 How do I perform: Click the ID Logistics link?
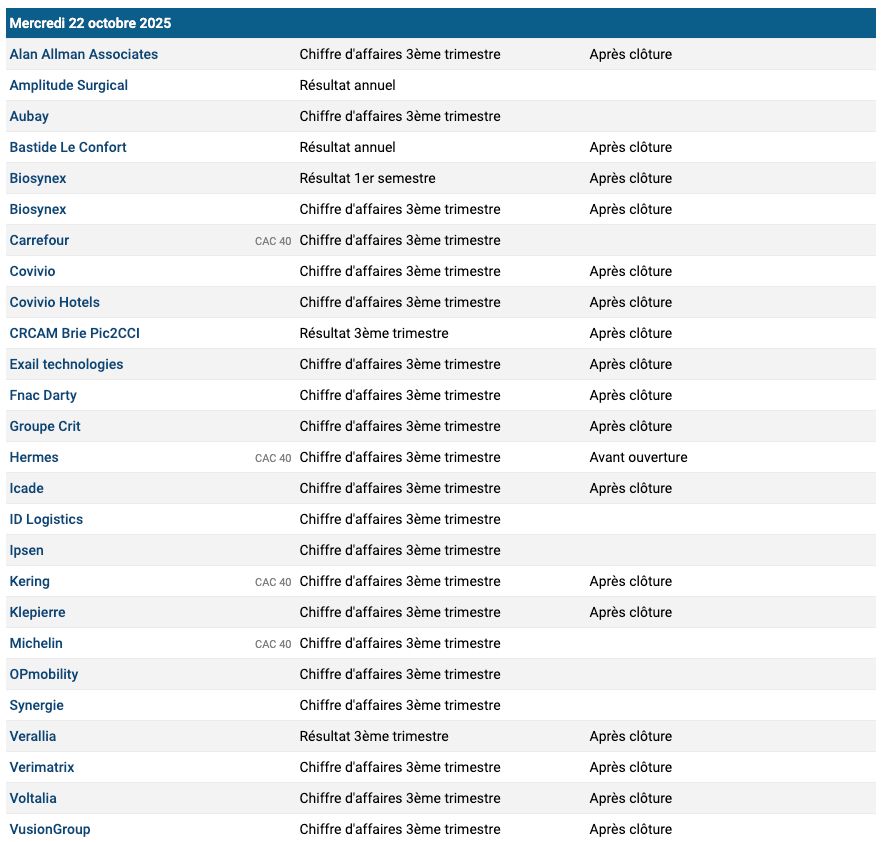click(46, 519)
